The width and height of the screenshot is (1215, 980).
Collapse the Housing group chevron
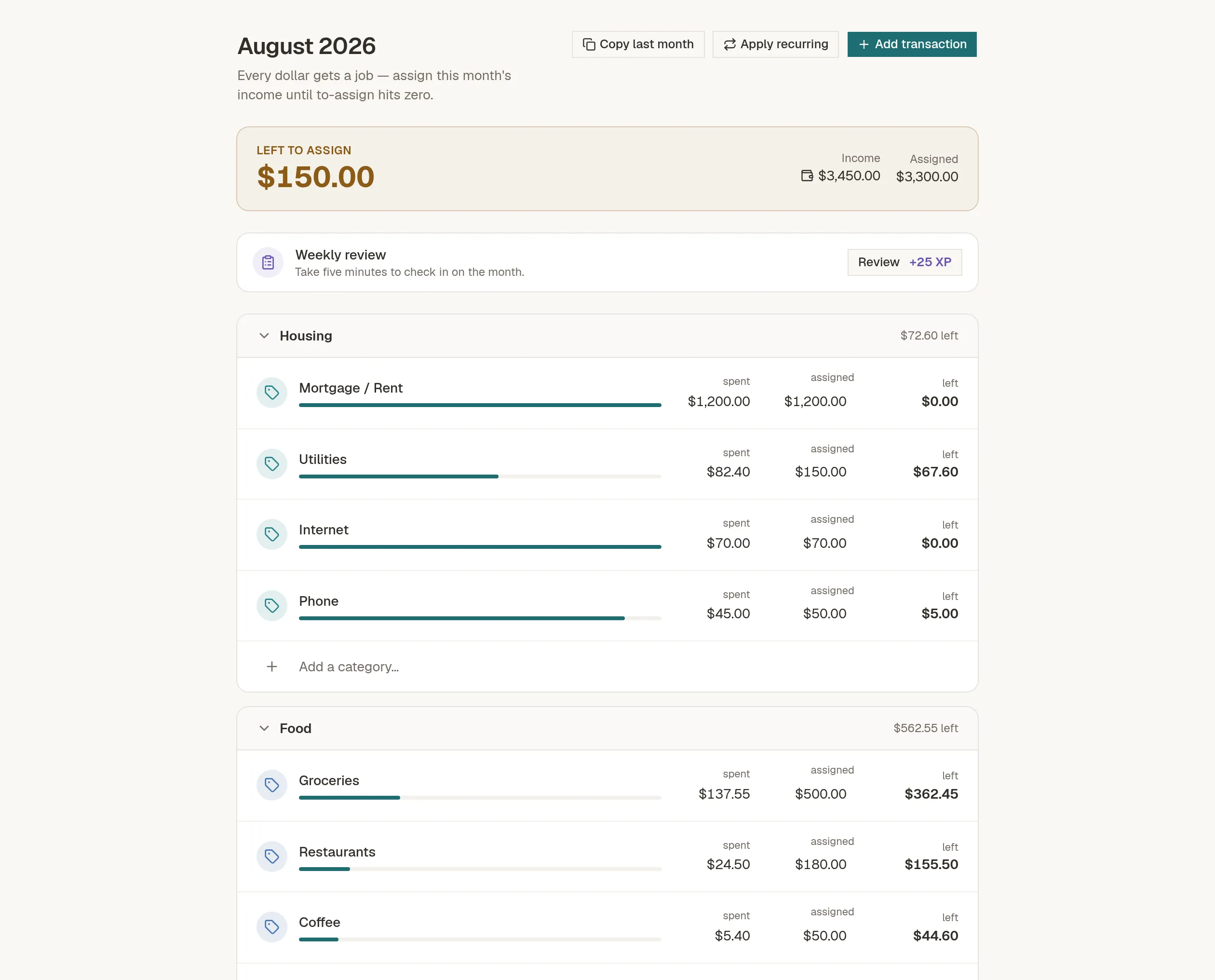tap(264, 336)
